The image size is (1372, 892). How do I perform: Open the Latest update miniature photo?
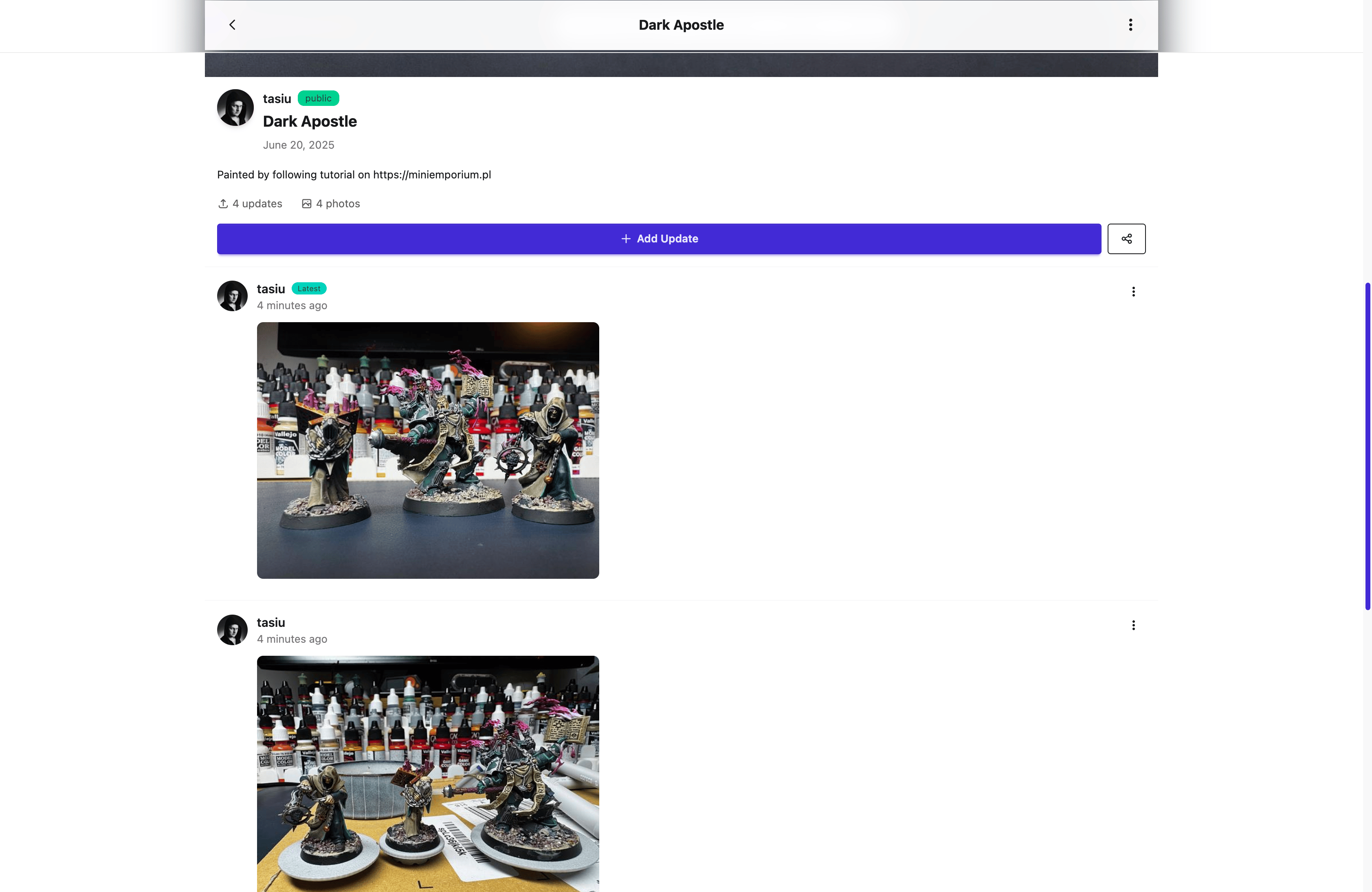[428, 450]
